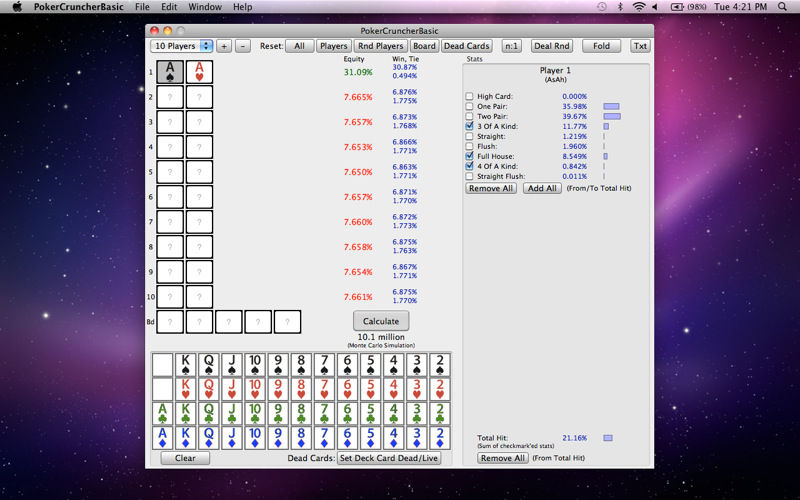Select Player 10's second empty card slot
This screenshot has width=800, height=500.
coord(199,296)
